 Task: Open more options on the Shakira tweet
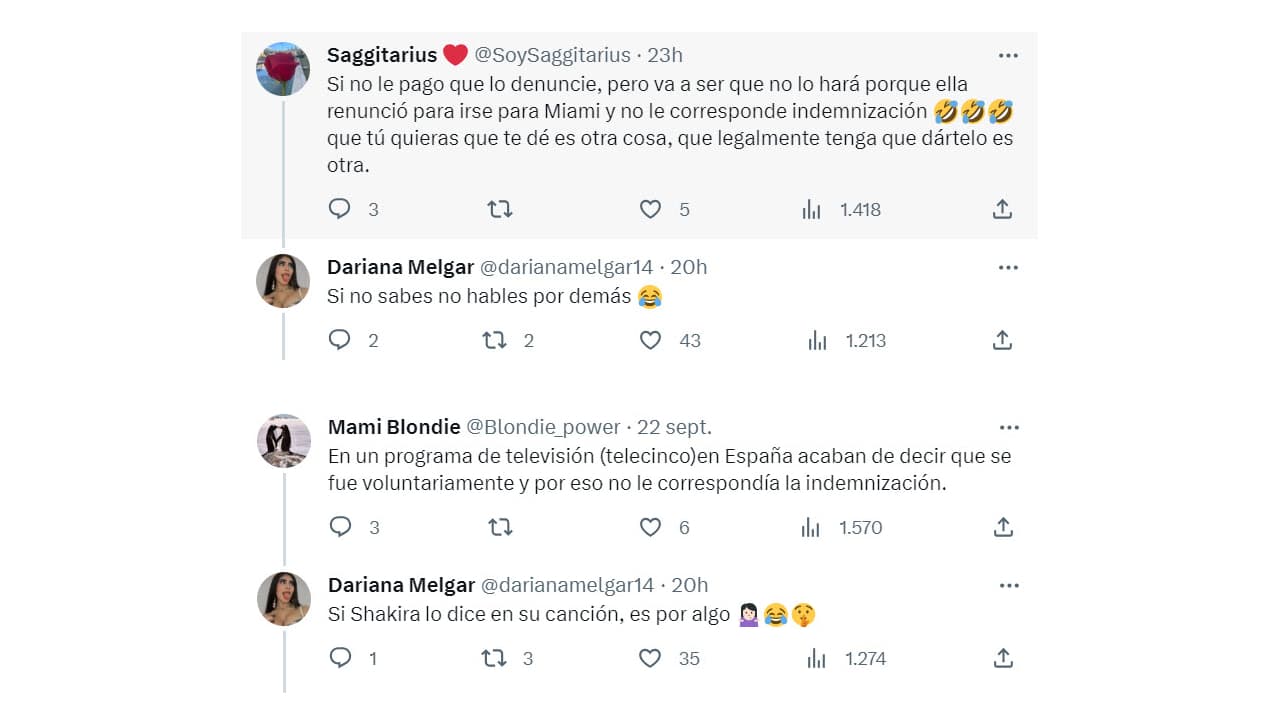1008,585
